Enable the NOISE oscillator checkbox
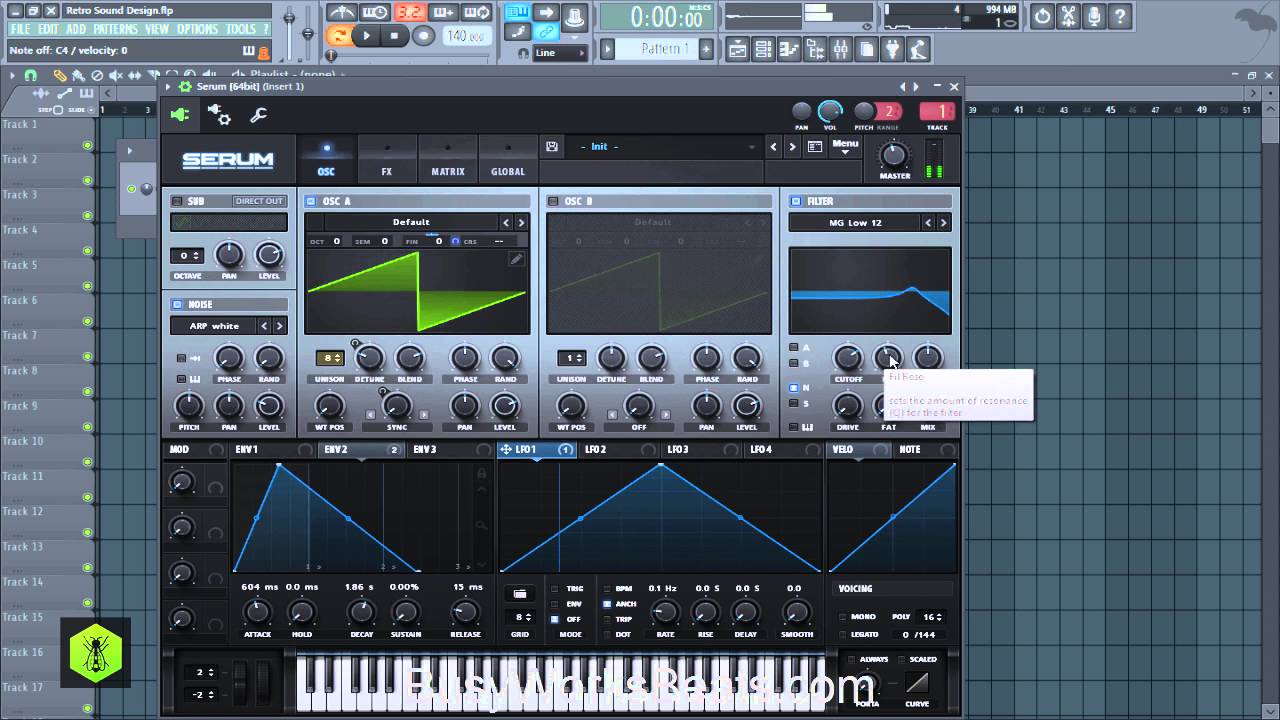The height and width of the screenshot is (720, 1280). pos(177,304)
